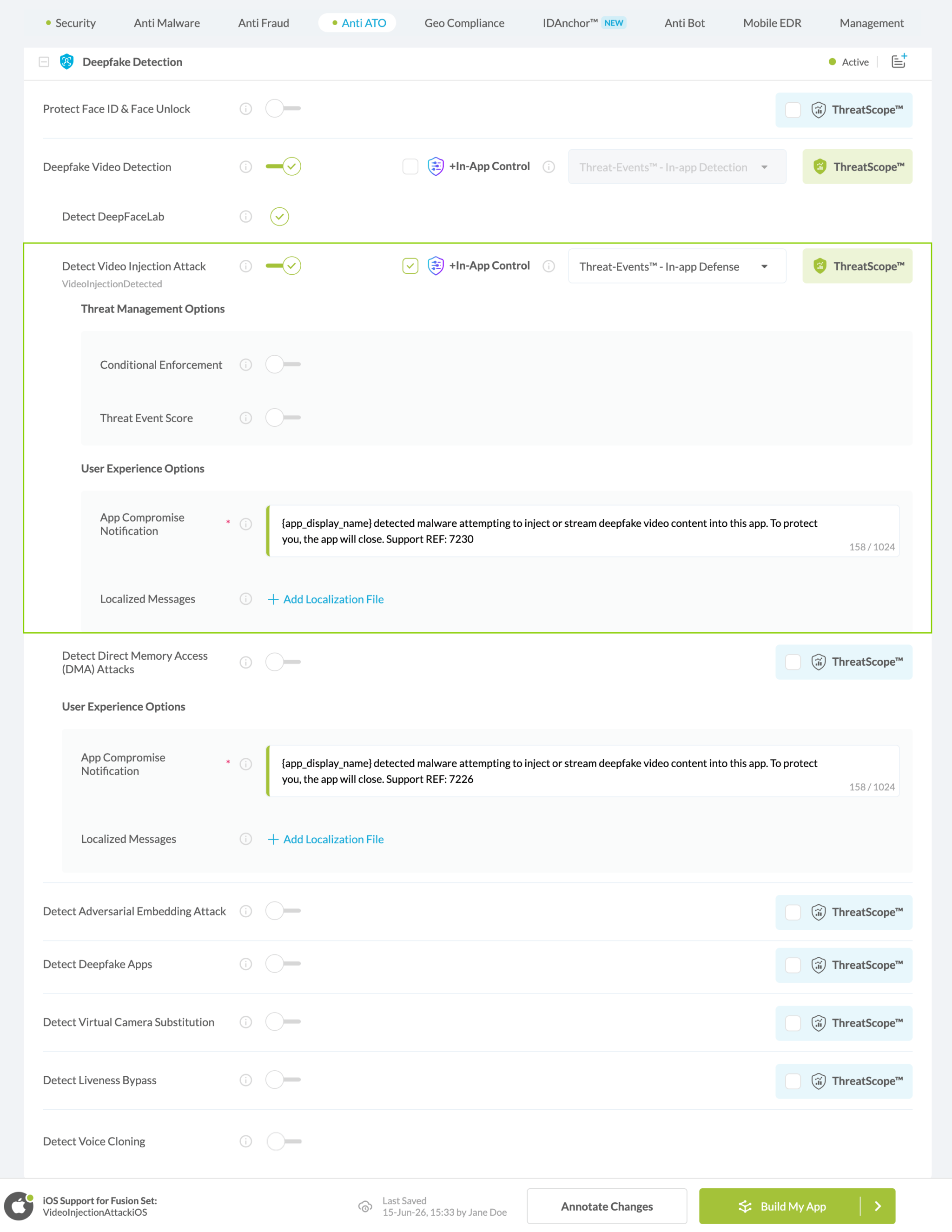
Task: Click In-App Control info icon in Deepfake Video Detection row
Action: (x=549, y=167)
